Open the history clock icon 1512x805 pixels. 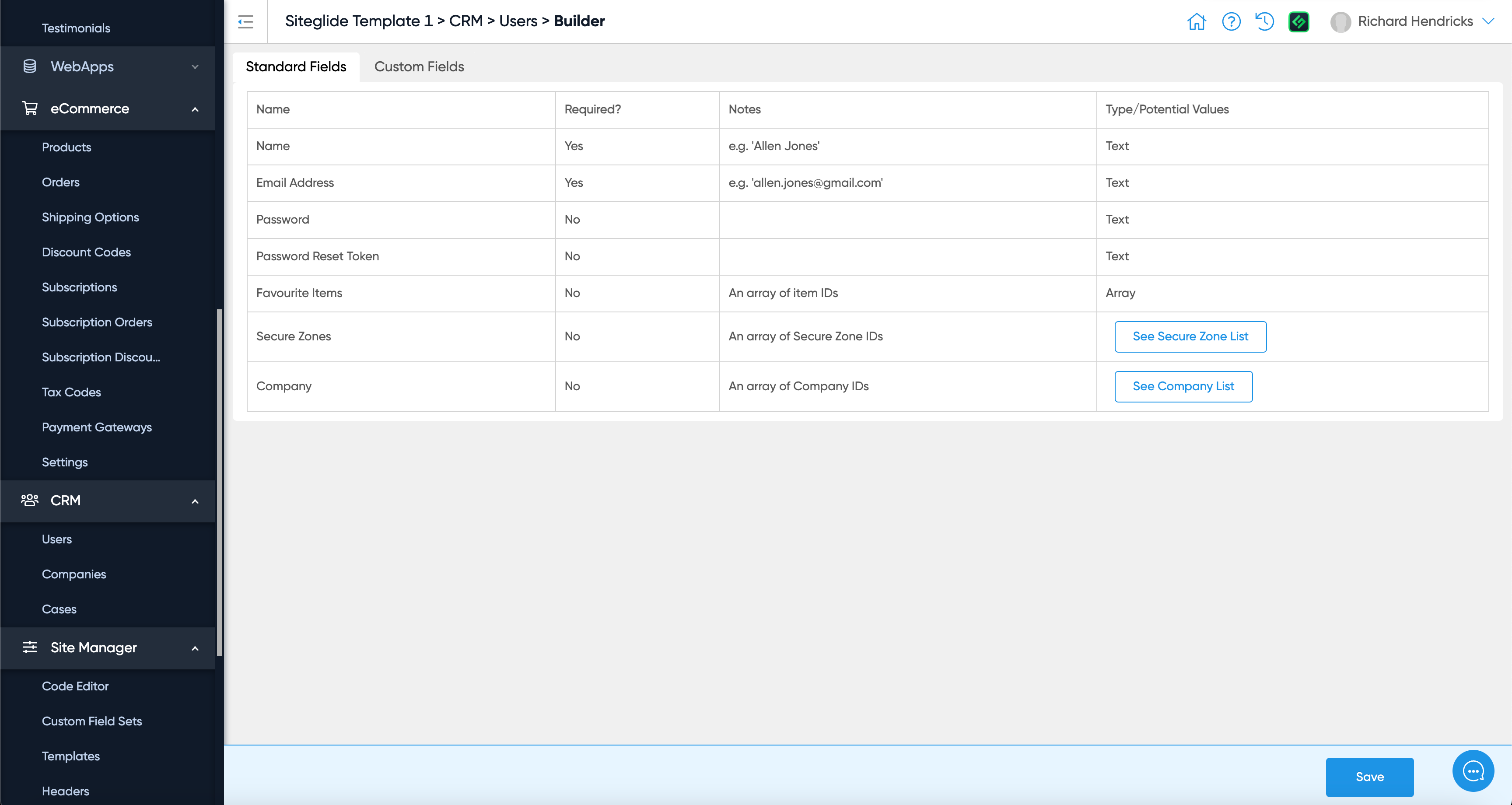[1264, 22]
